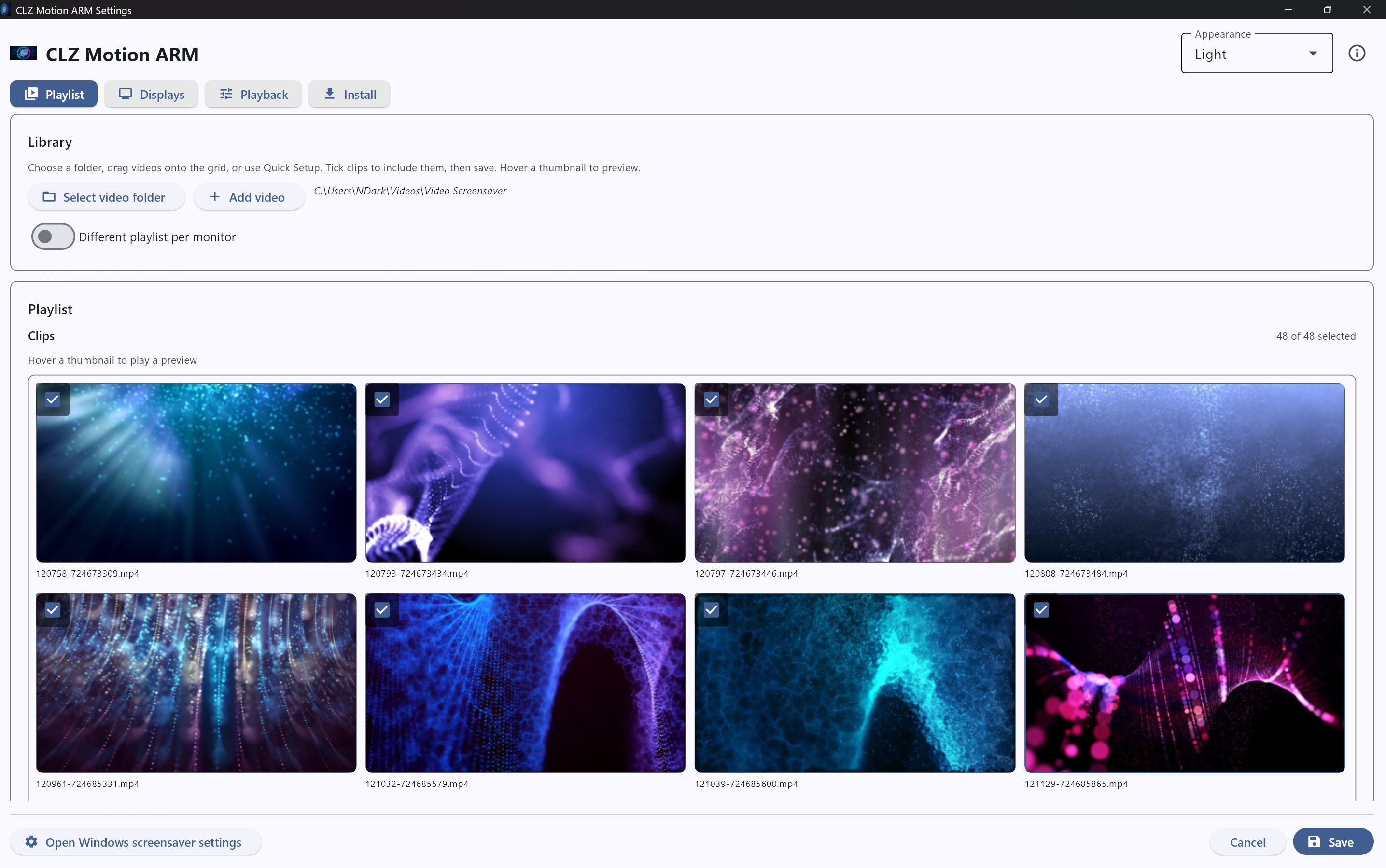Restore down the settings window
Image resolution: width=1386 pixels, height=868 pixels.
pos(1328,10)
